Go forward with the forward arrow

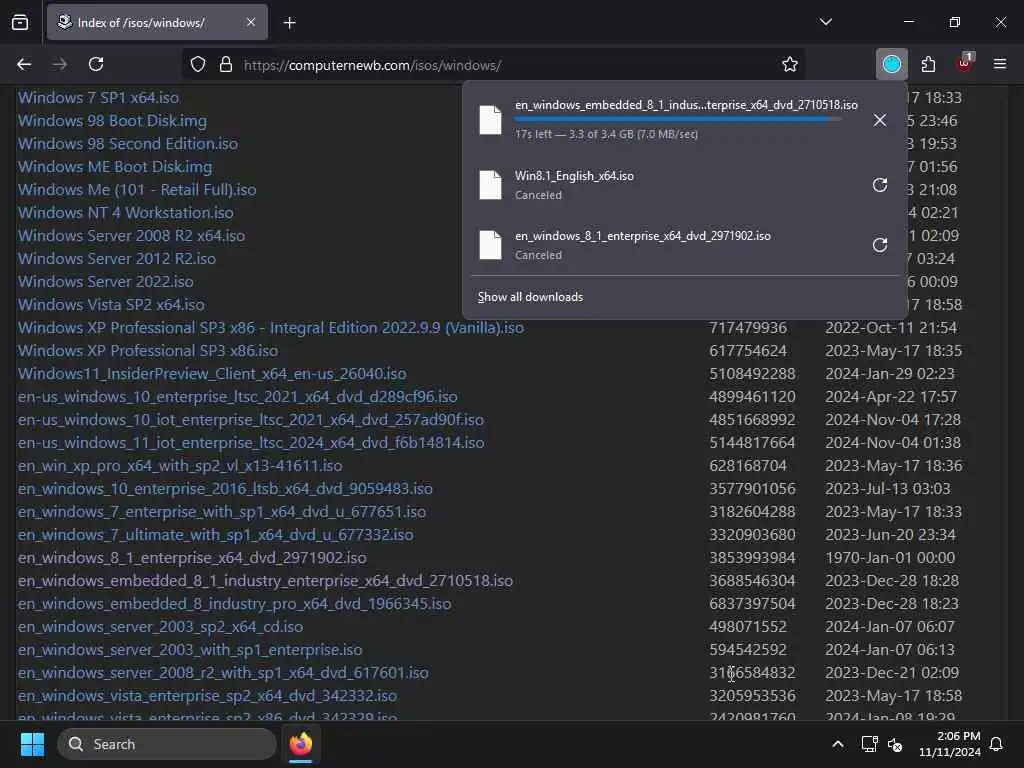pos(60,64)
